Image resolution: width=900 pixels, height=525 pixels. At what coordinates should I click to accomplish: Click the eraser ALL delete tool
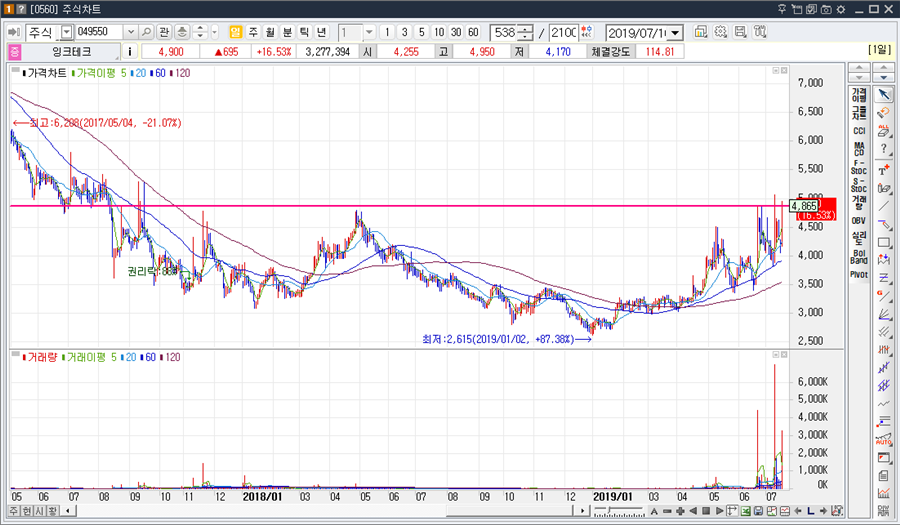[x=883, y=131]
